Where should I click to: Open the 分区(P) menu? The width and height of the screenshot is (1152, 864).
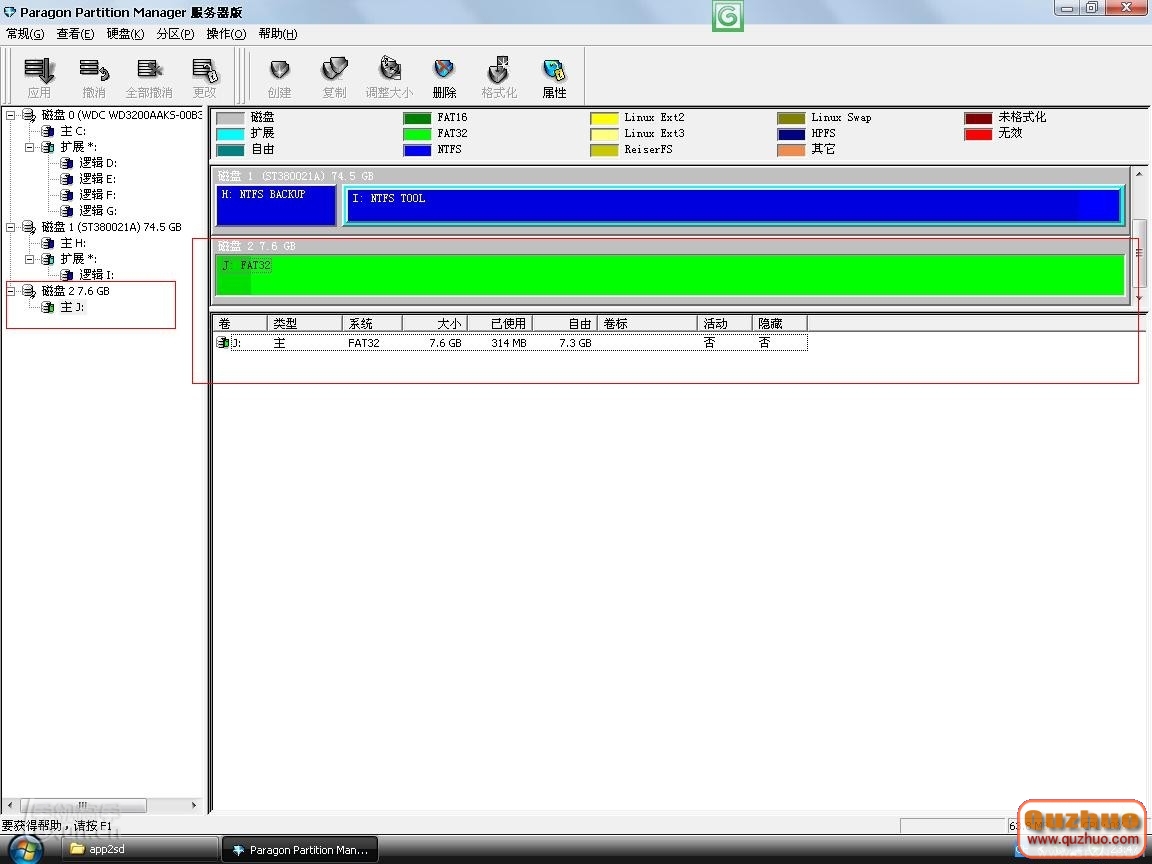coord(175,34)
